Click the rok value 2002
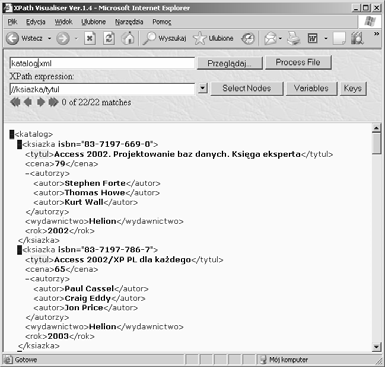This screenshot has height=367, width=385. click(x=58, y=231)
